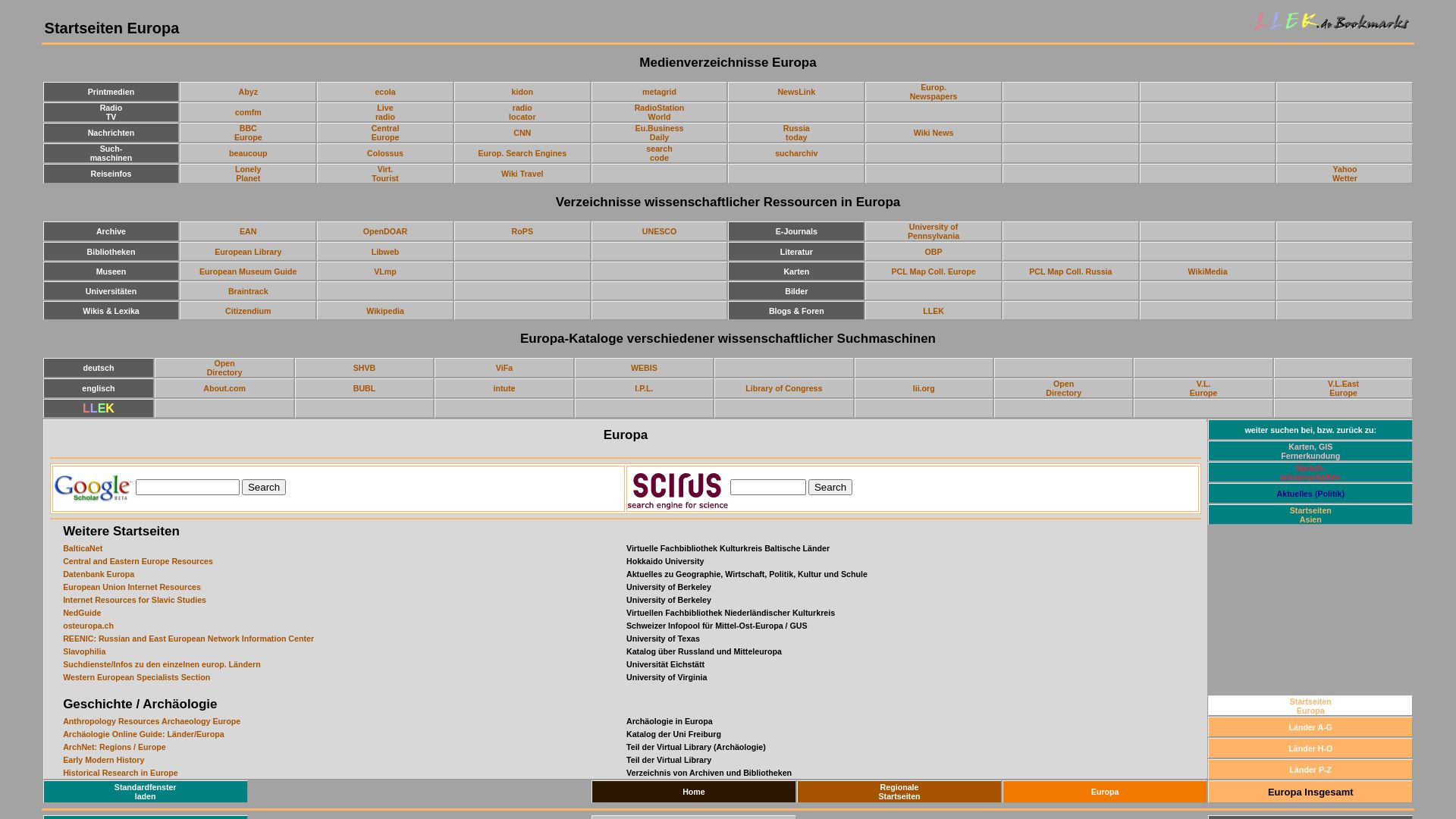This screenshot has width=1456, height=819.
Task: Open the RadioStation World link
Action: [659, 112]
